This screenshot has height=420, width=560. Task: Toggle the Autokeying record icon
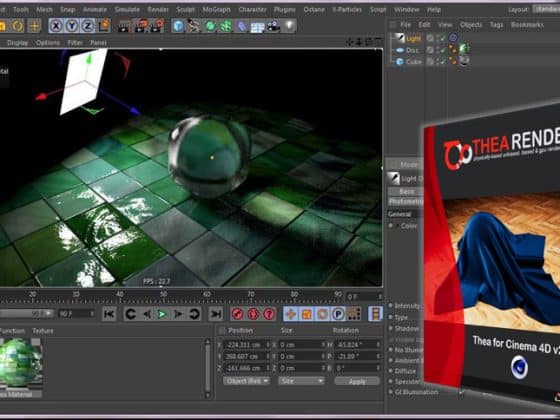point(253,314)
